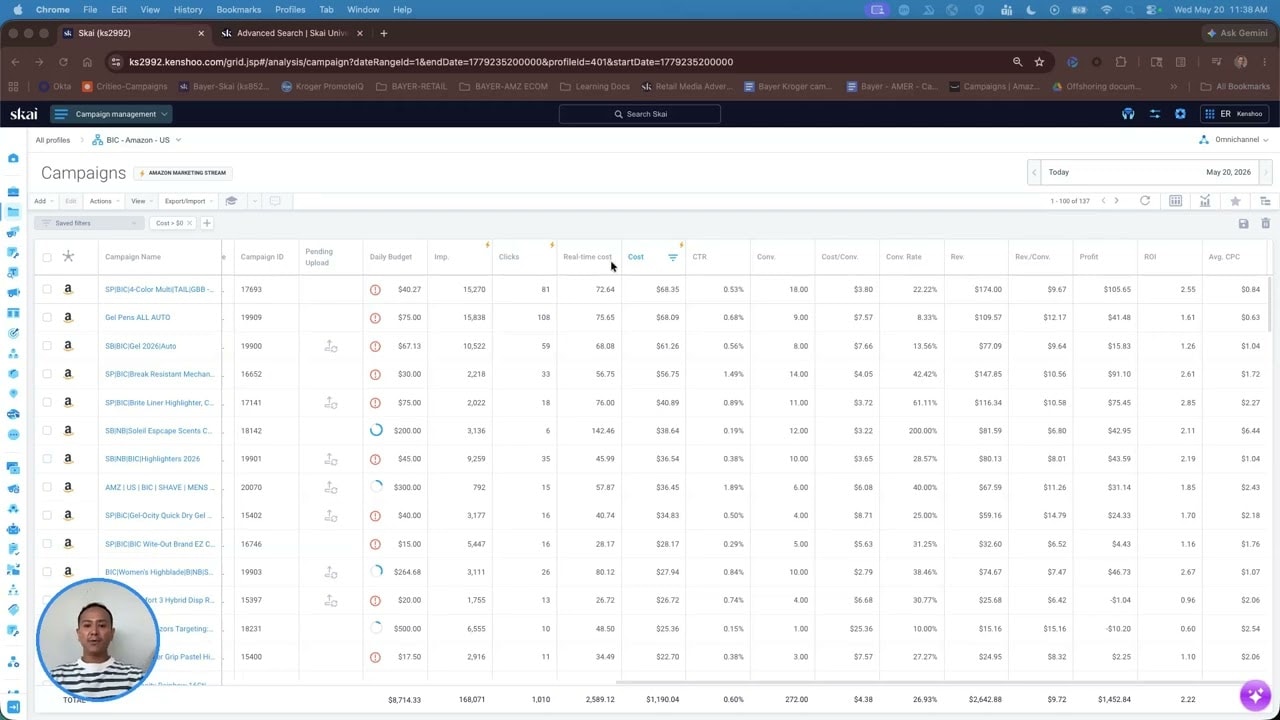Delete filters with the trash icon

click(x=1265, y=223)
